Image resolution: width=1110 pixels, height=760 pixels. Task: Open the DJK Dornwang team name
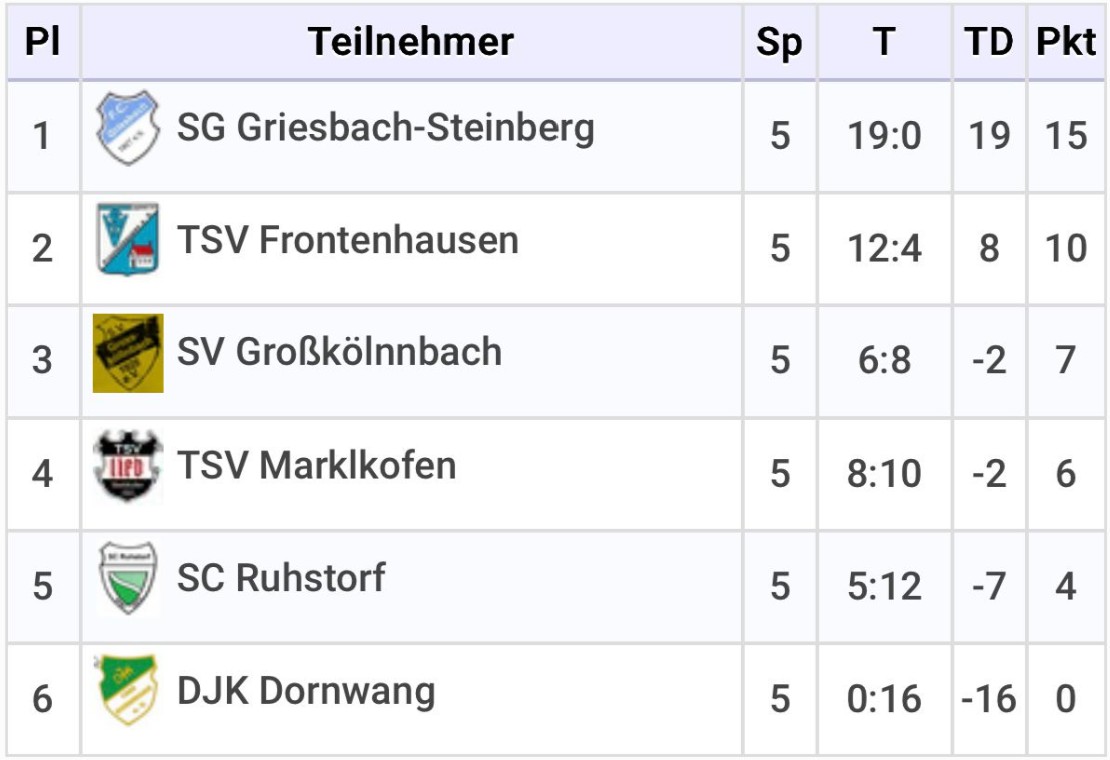[306, 691]
